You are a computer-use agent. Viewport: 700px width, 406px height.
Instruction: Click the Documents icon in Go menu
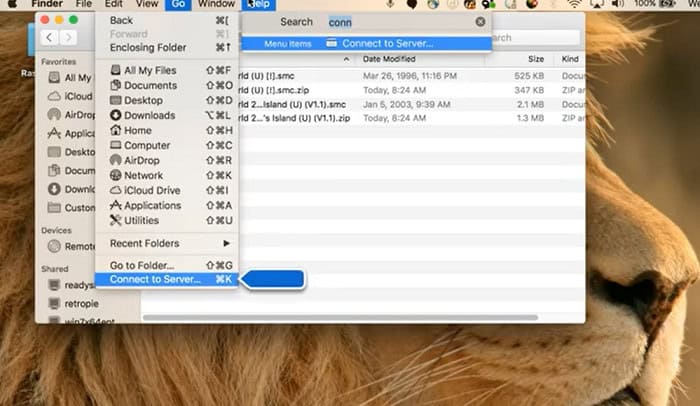point(116,85)
